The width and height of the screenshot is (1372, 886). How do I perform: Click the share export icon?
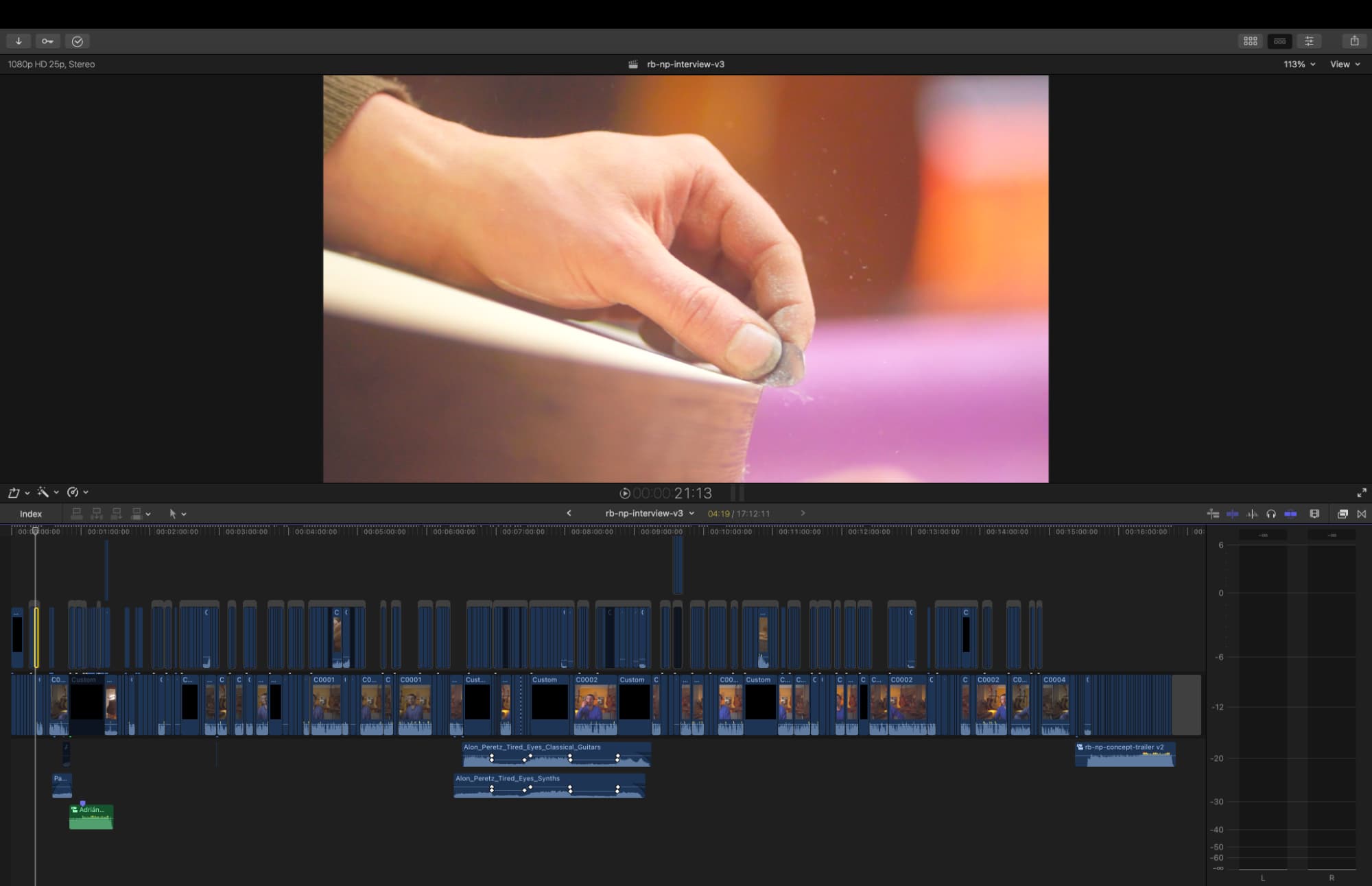pos(1354,41)
